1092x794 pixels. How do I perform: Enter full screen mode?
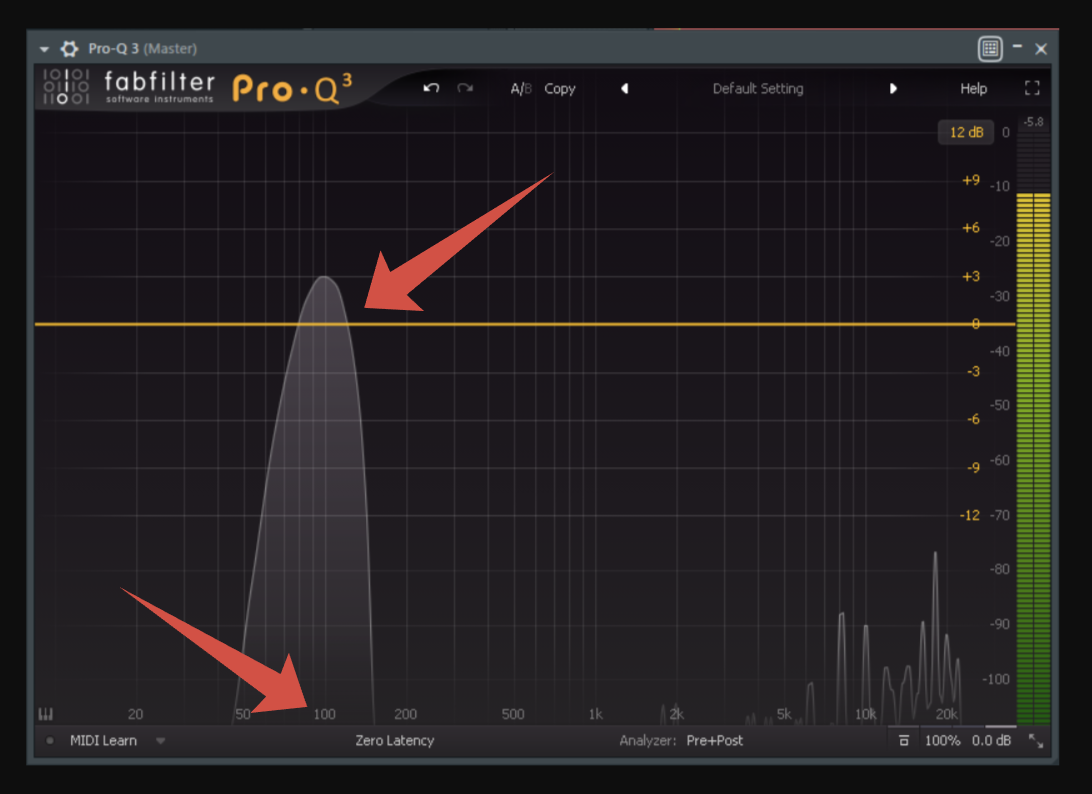coord(1032,88)
